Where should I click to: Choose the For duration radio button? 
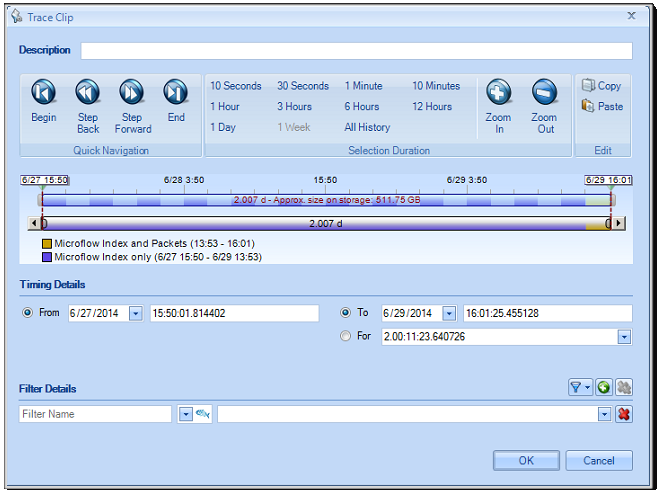point(346,337)
